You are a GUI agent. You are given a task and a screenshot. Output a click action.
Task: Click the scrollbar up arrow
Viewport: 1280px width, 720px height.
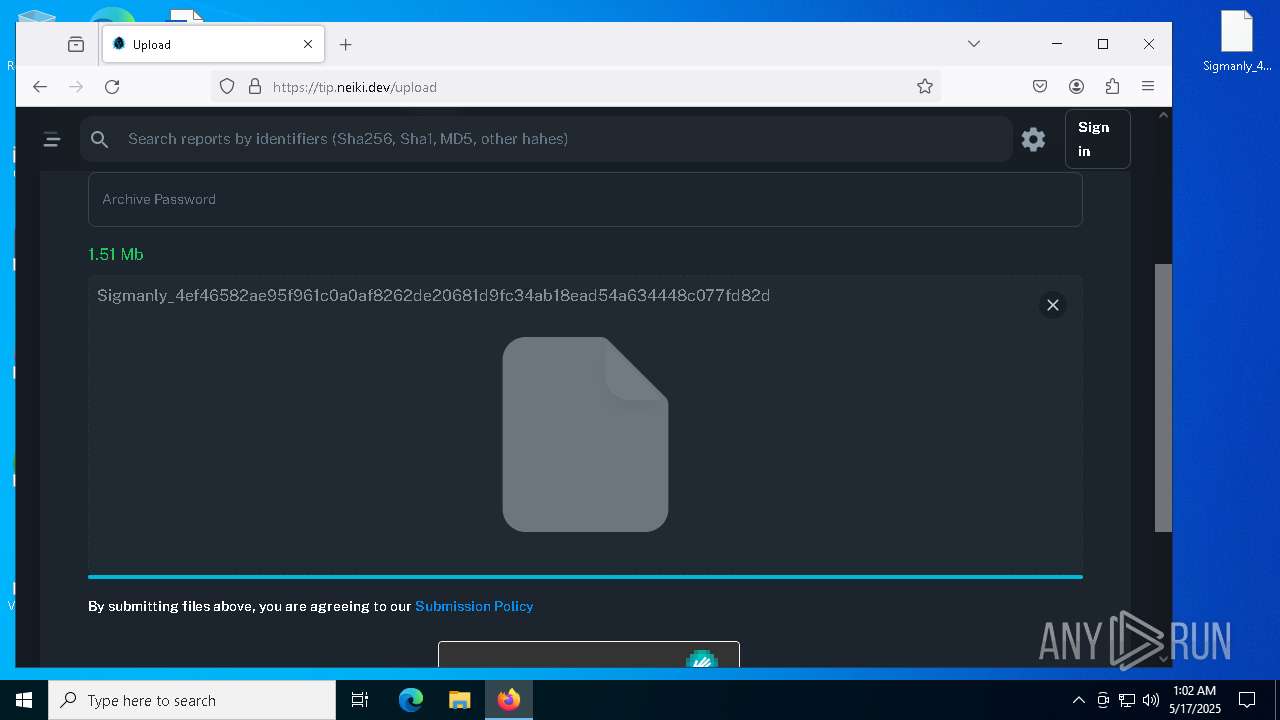1163,115
